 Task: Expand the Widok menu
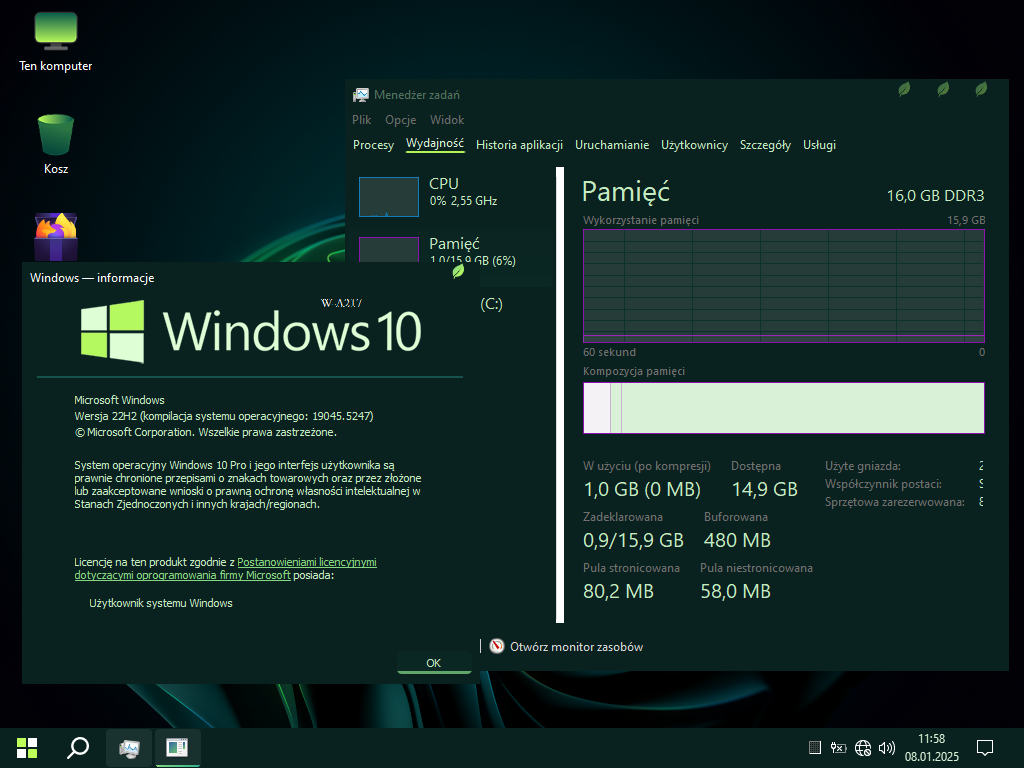point(447,119)
